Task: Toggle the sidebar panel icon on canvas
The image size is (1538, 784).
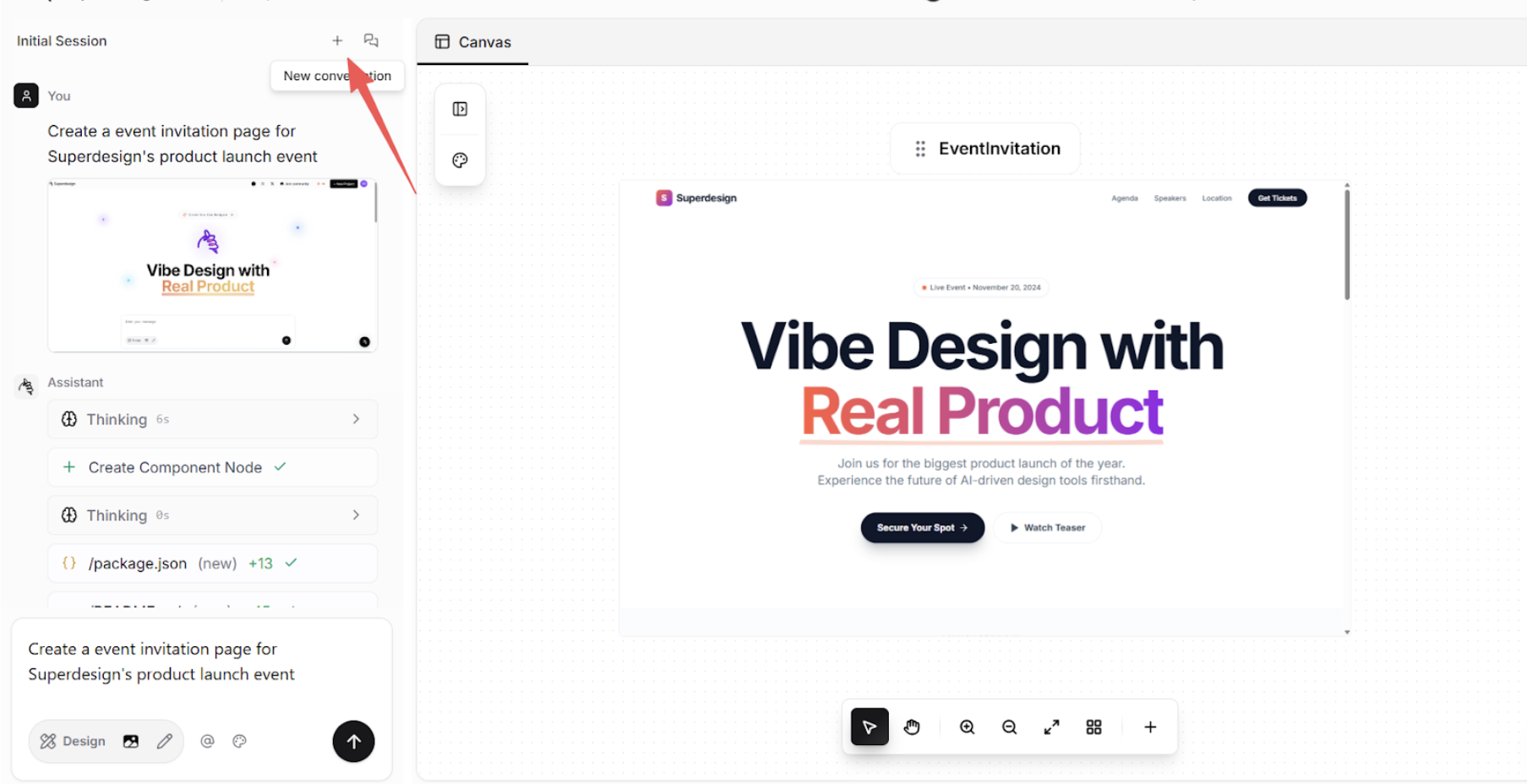Action: tap(460, 109)
